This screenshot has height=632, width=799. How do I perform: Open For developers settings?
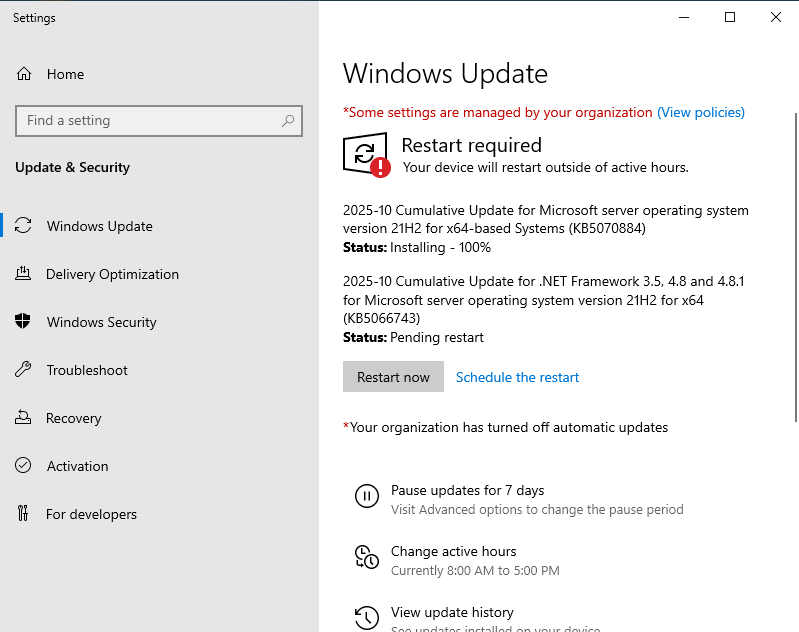click(x=91, y=514)
